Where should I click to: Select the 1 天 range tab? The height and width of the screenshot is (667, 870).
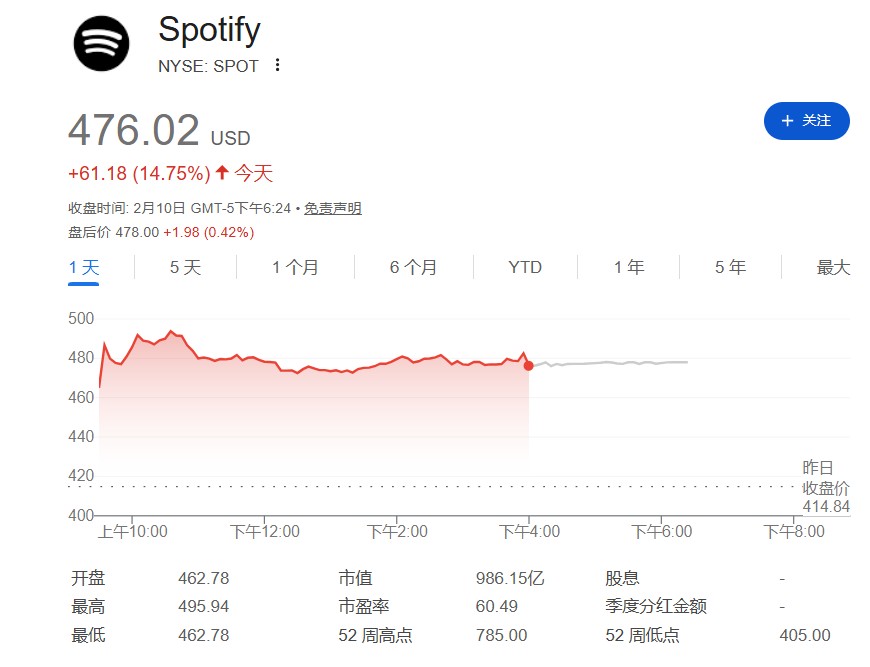coord(84,267)
